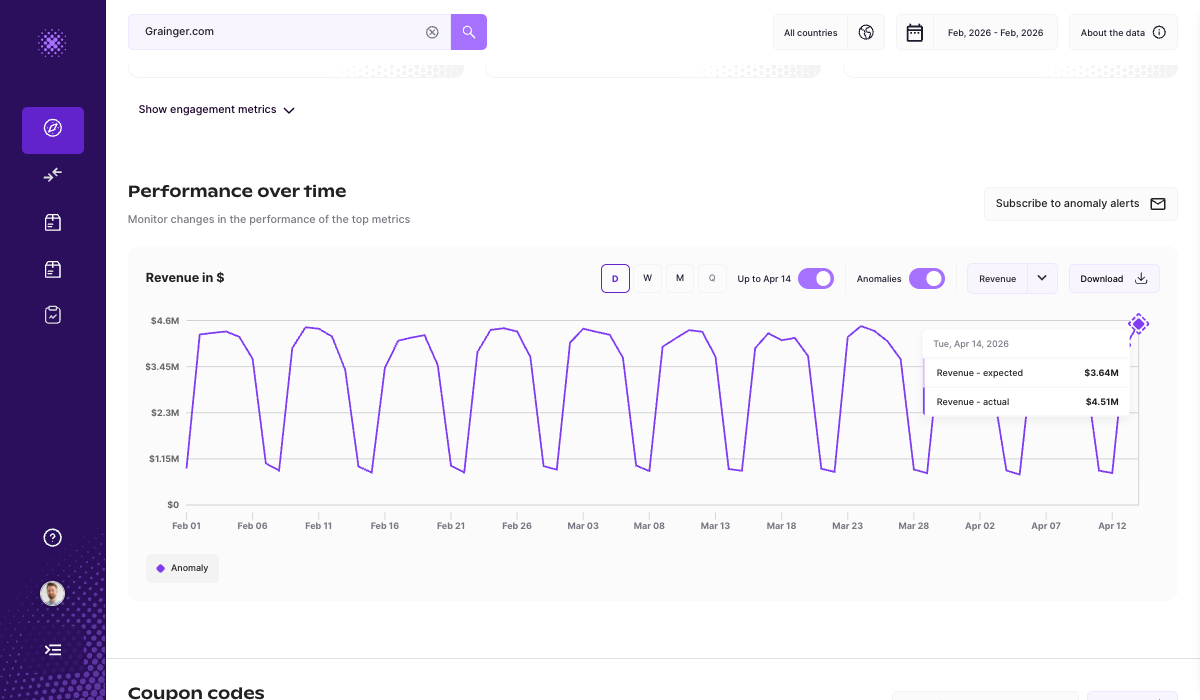Screen dimensions: 1200x700
Task: Switch to Weekly granularity with W
Action: click(x=647, y=278)
